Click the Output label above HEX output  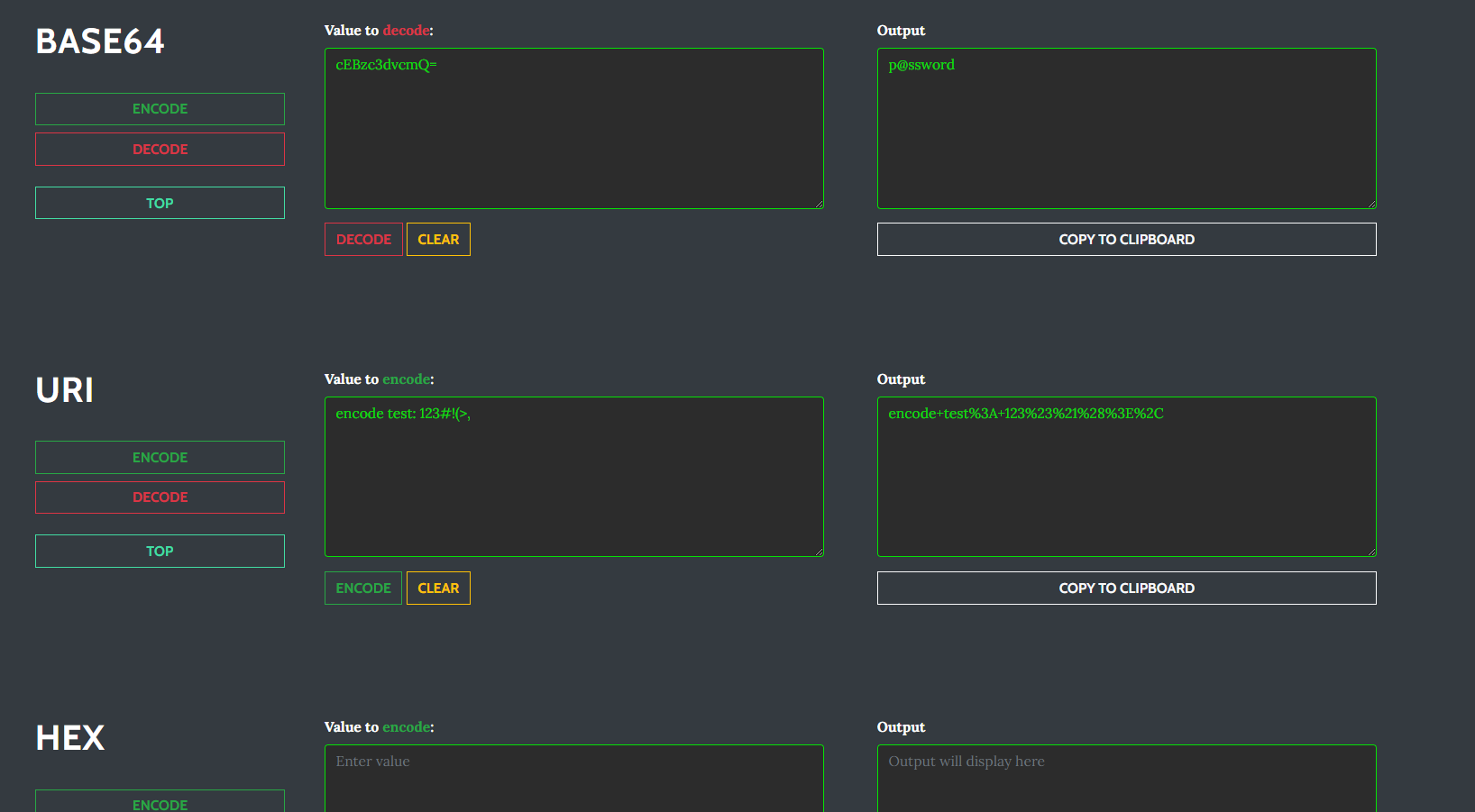click(901, 727)
